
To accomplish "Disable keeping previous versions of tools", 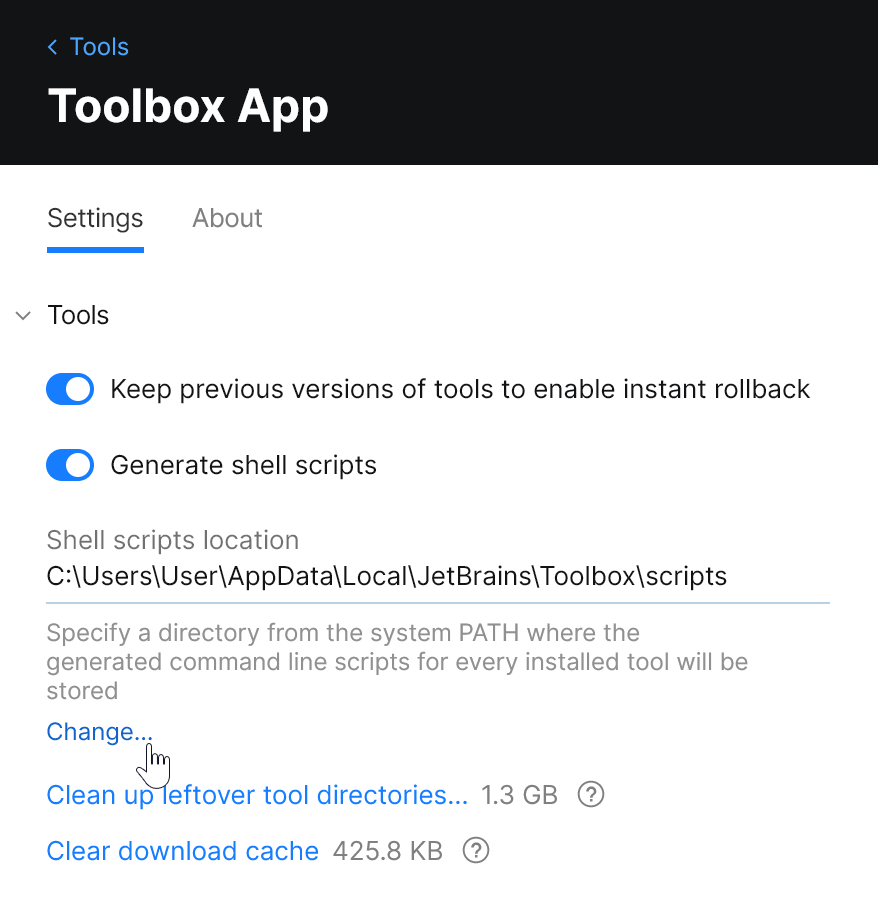I will [x=70, y=389].
